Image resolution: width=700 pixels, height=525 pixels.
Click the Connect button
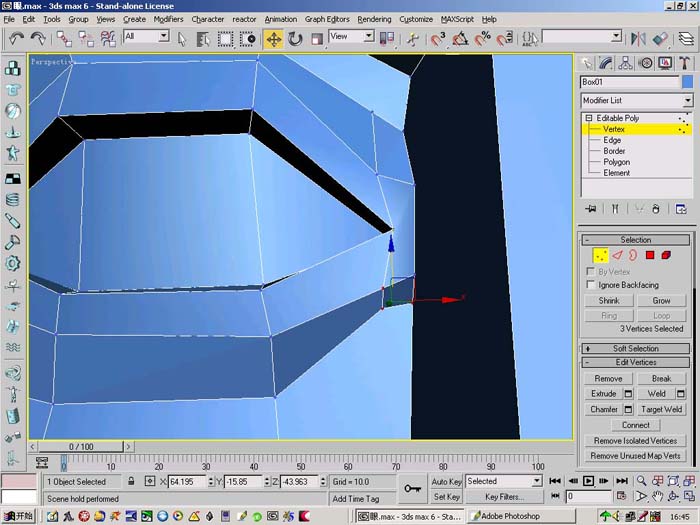click(635, 425)
